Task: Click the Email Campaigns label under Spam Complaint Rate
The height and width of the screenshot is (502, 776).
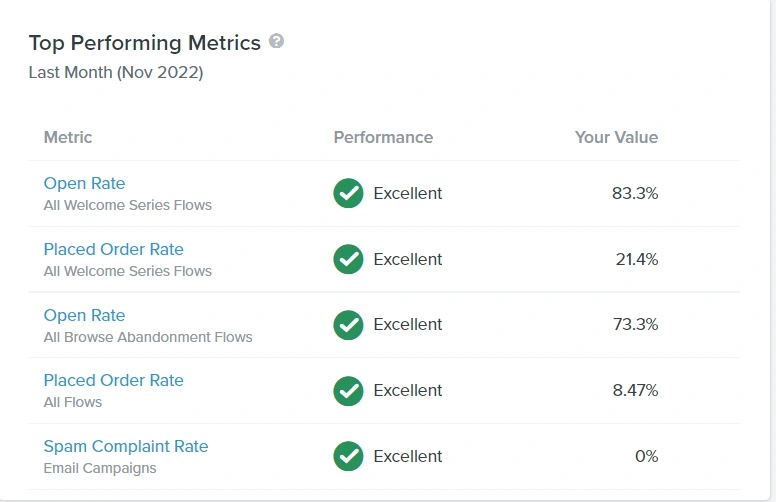Action: (x=99, y=468)
